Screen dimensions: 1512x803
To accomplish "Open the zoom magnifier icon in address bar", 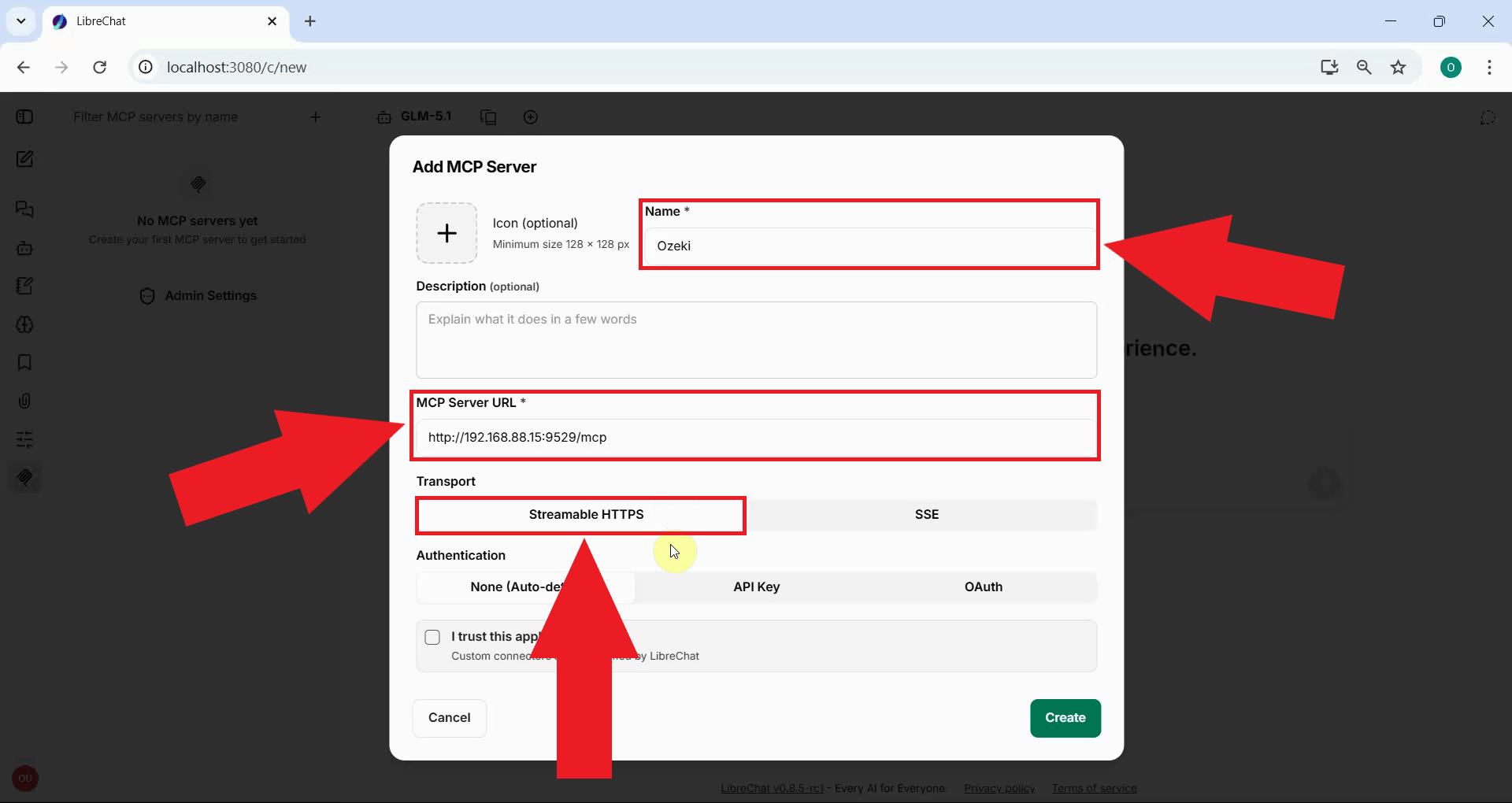I will [1364, 68].
